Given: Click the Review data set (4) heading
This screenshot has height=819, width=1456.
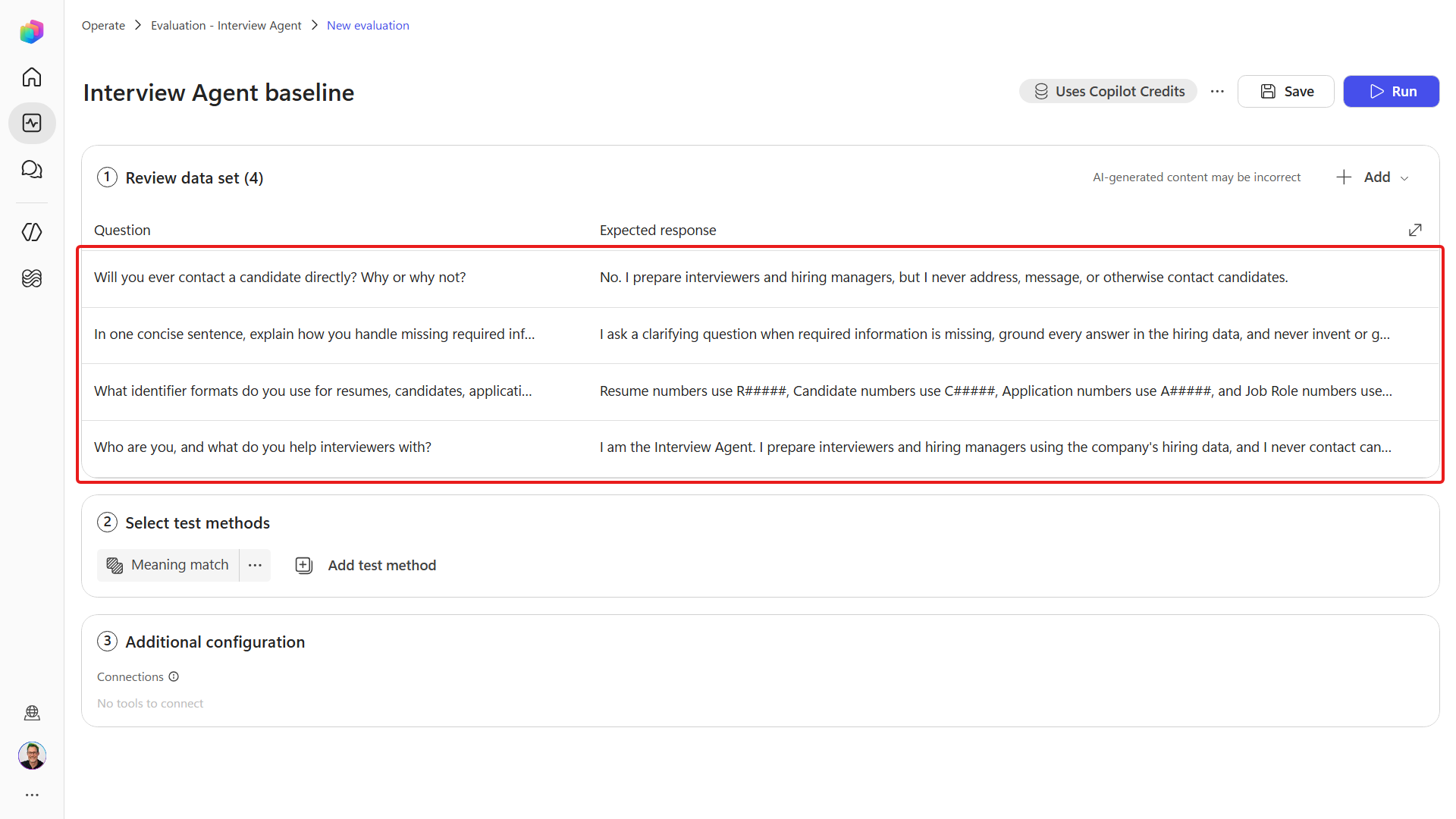Looking at the screenshot, I should point(194,177).
